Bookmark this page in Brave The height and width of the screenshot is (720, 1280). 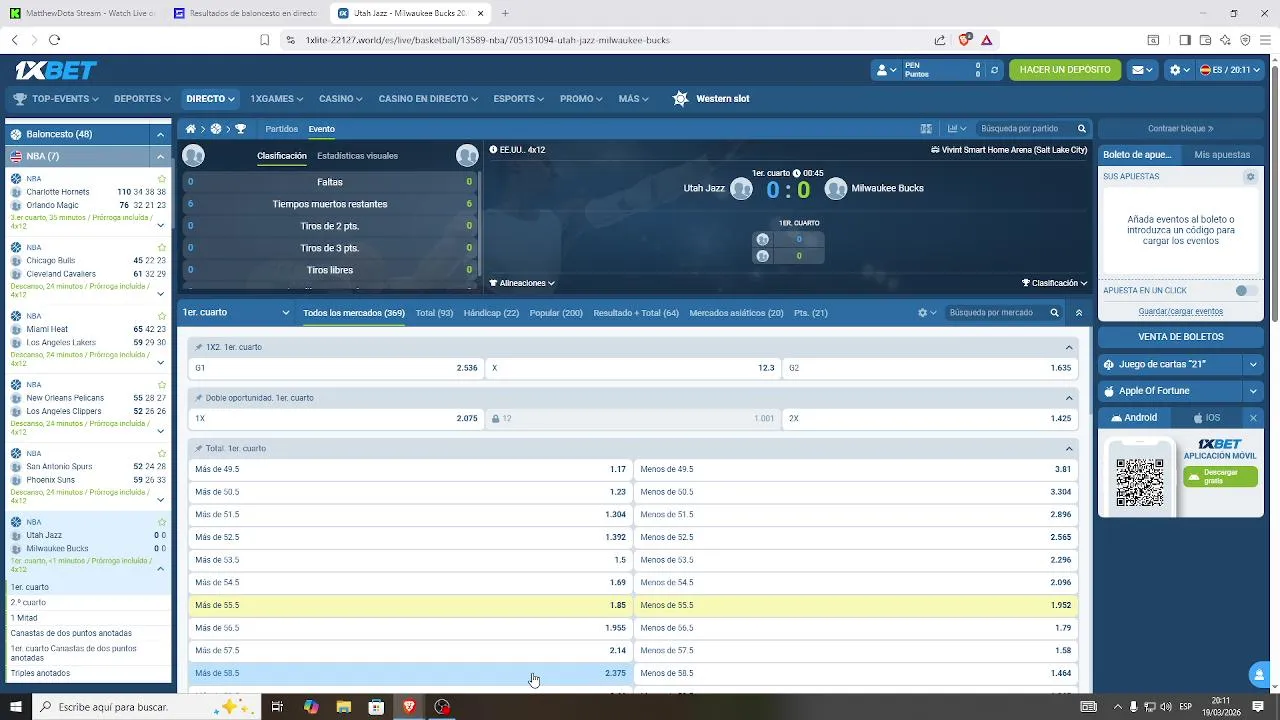coord(264,40)
